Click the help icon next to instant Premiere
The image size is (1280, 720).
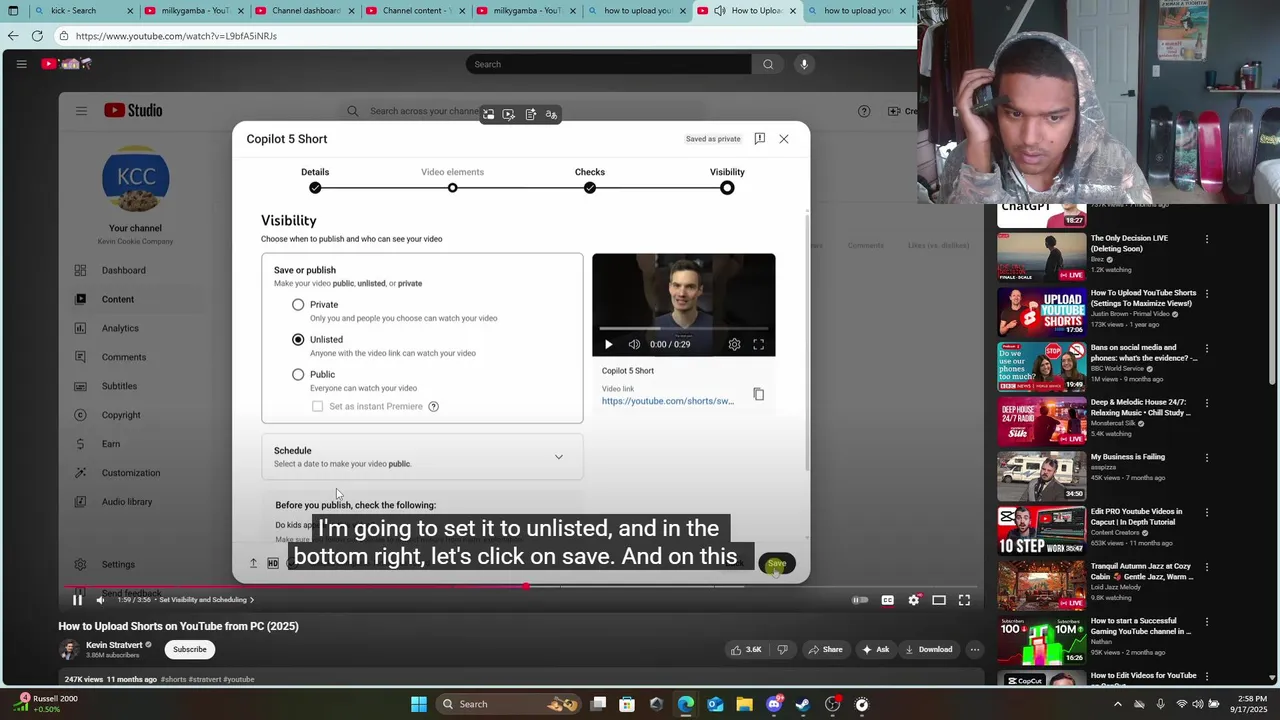point(433,406)
